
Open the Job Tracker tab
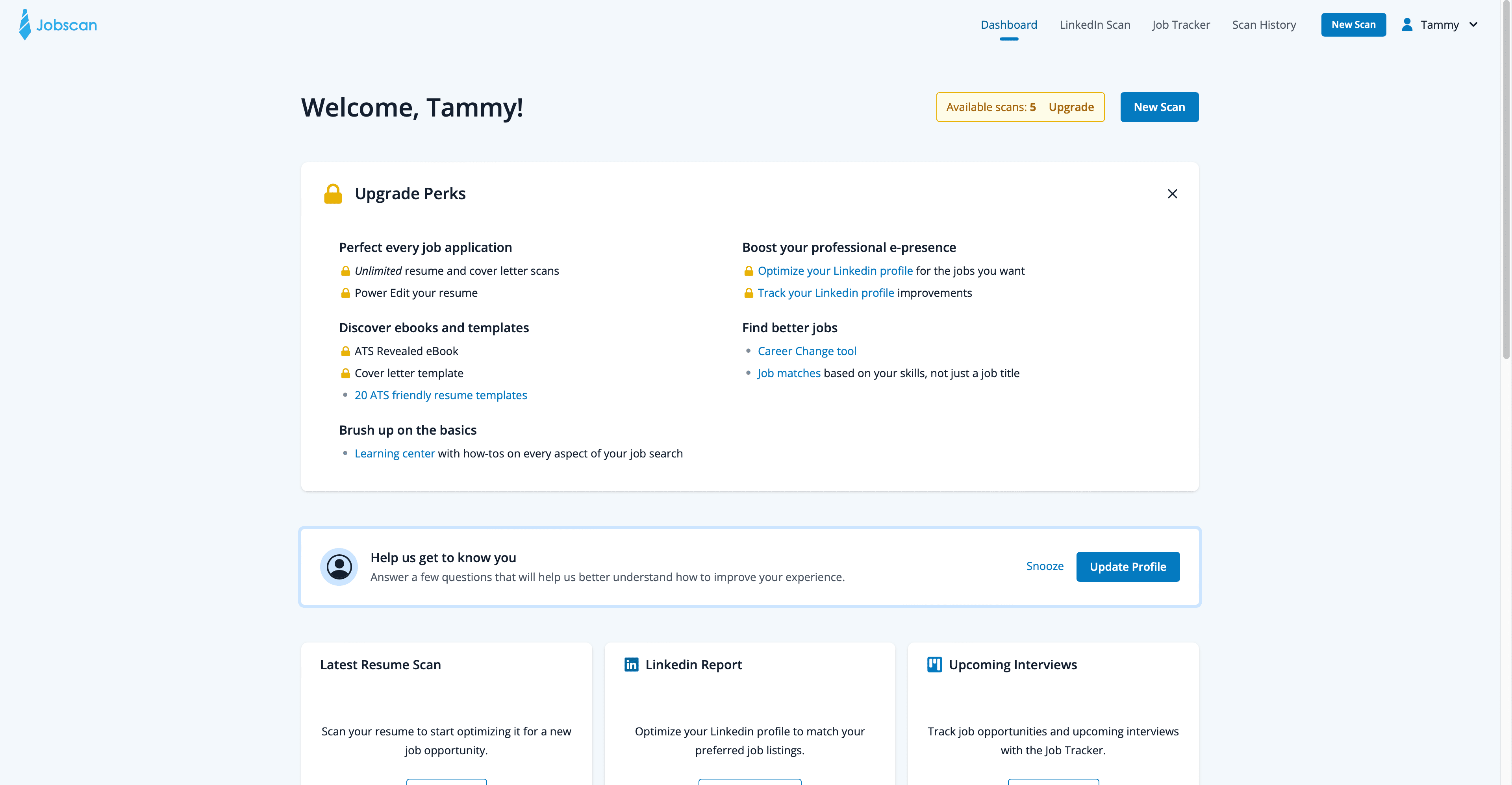(1180, 25)
